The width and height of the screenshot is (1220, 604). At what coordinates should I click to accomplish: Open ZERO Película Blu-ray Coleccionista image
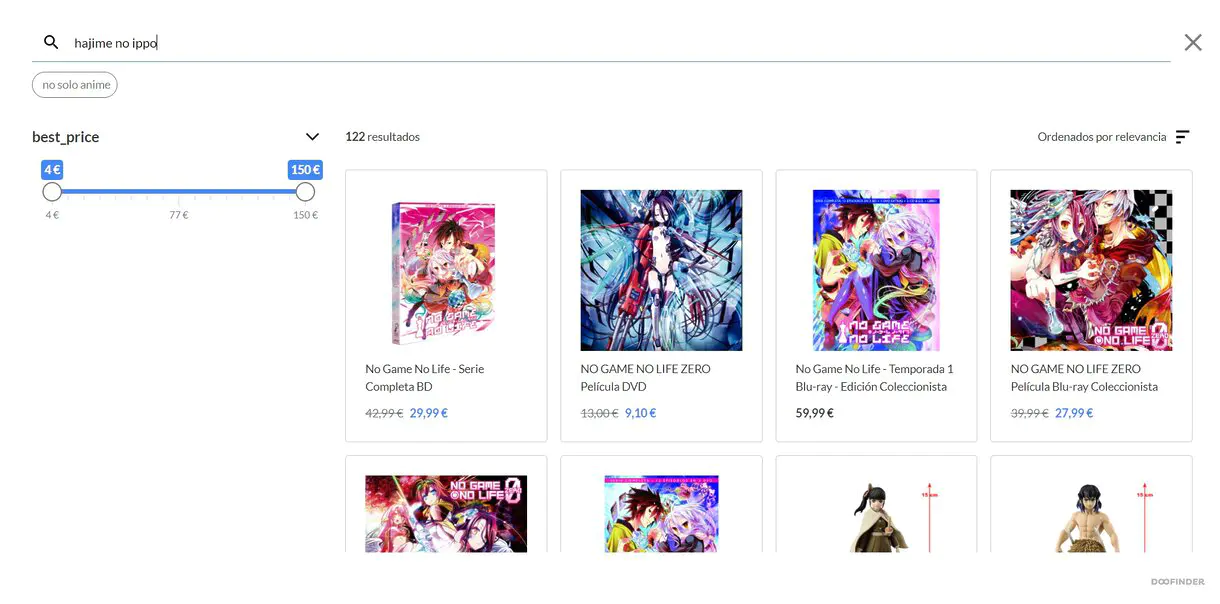point(1091,270)
